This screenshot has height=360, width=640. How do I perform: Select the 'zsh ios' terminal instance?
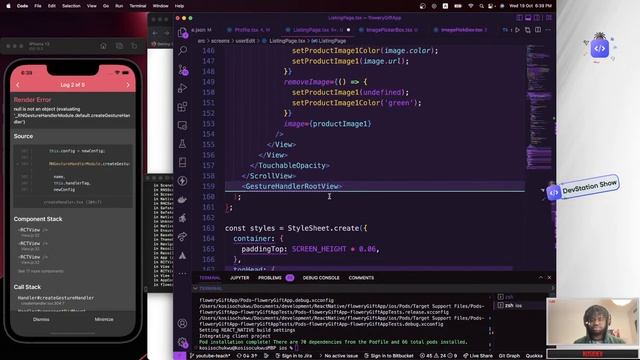520,305
